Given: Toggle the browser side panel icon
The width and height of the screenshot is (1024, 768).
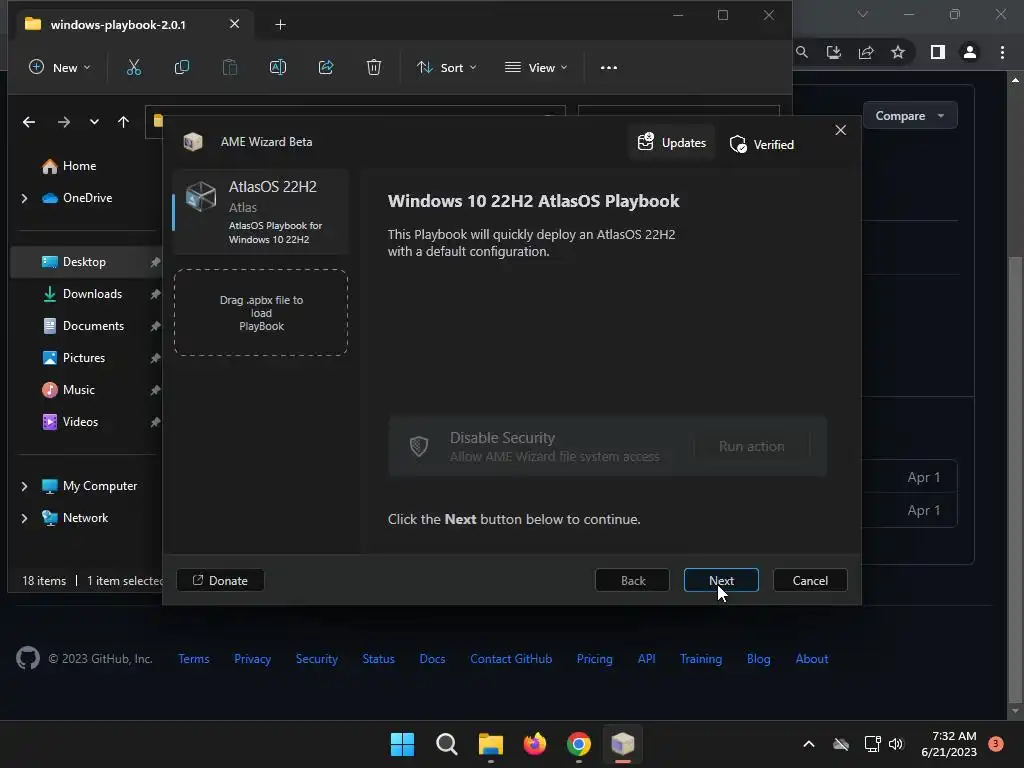Looking at the screenshot, I should [938, 52].
